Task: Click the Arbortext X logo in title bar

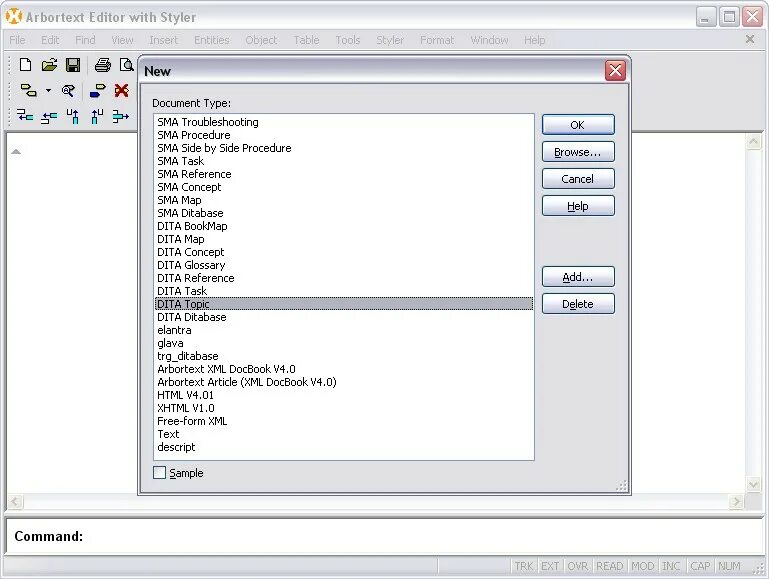Action: tap(14, 17)
